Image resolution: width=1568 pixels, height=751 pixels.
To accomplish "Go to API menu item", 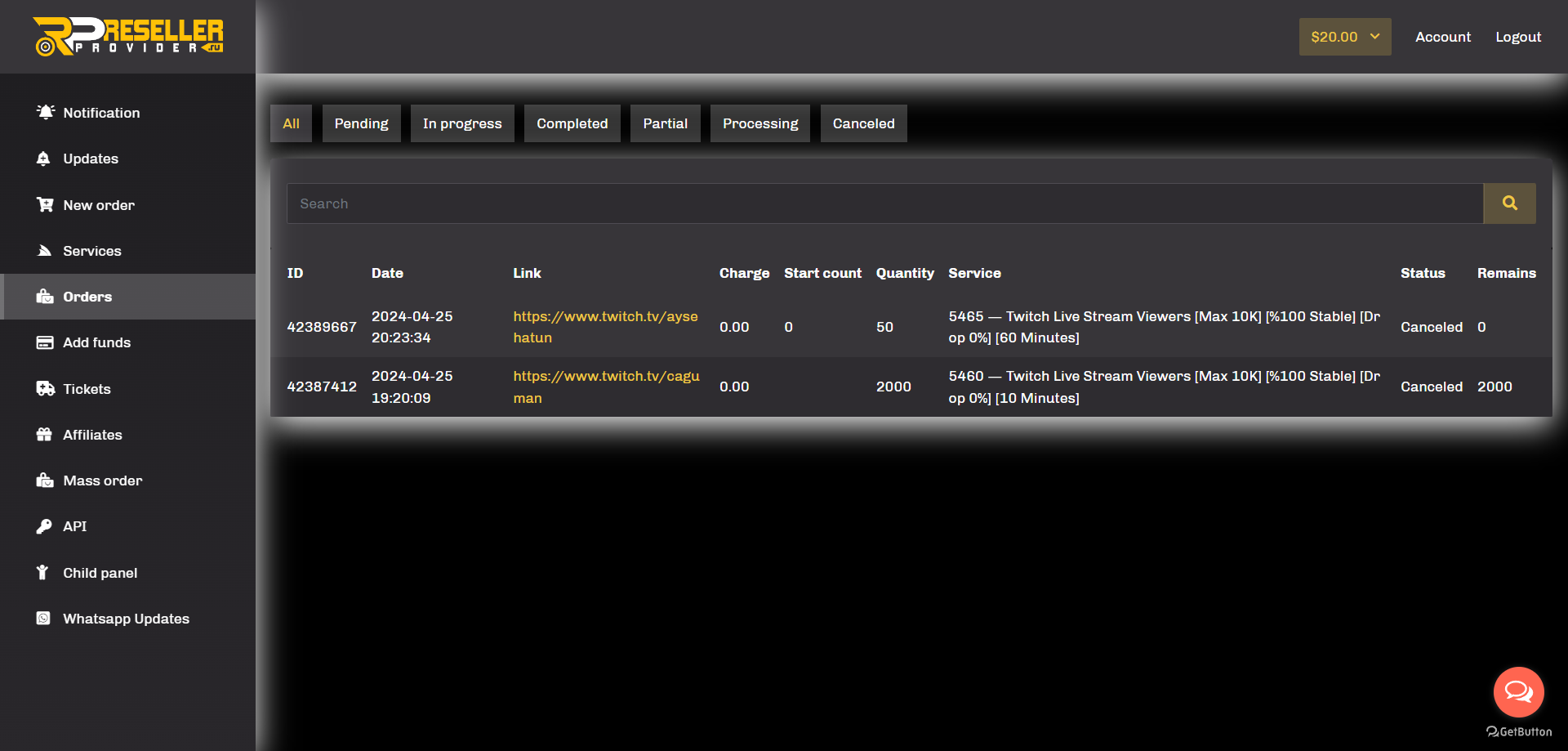I will (128, 526).
